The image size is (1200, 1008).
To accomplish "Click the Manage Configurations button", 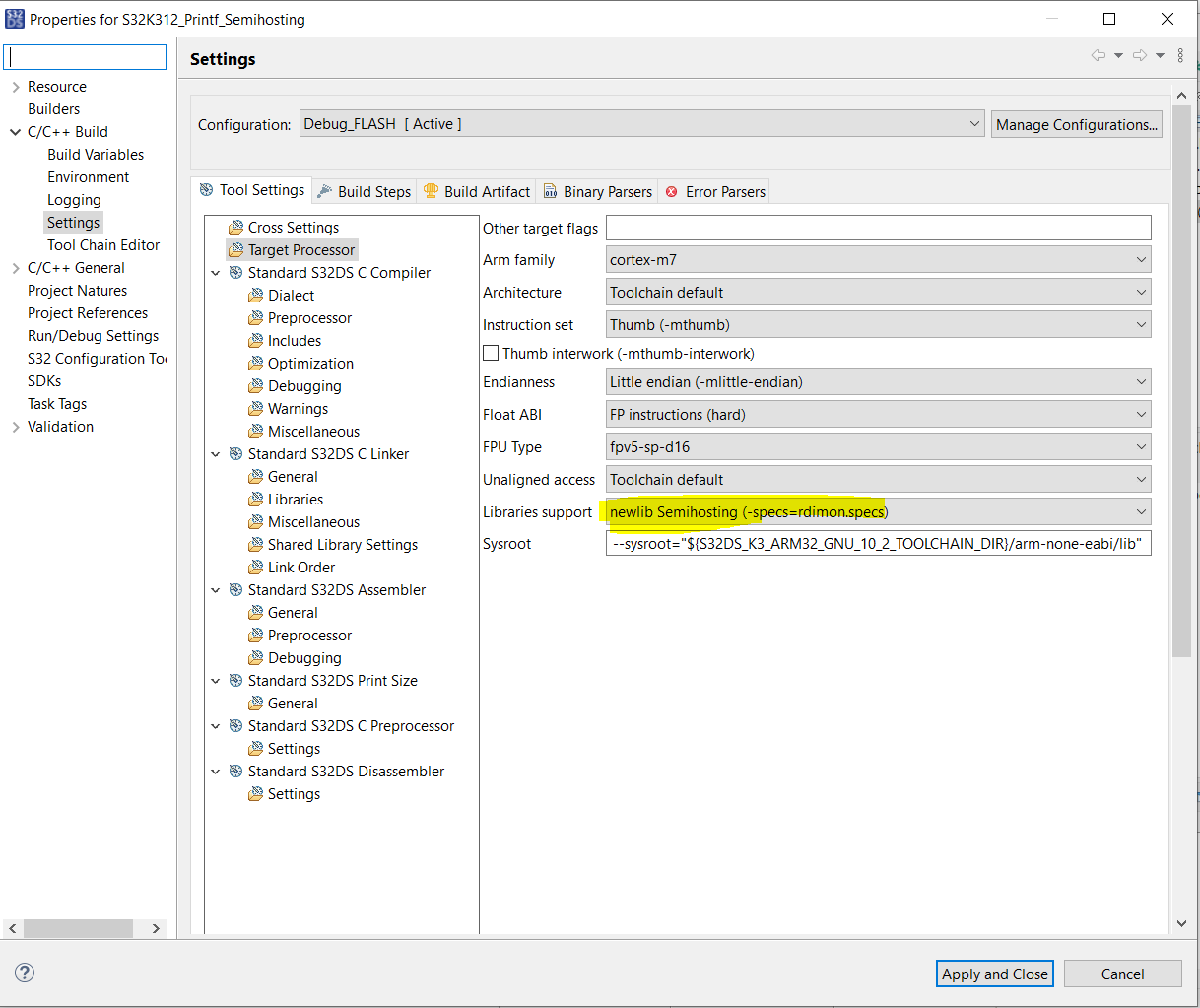I will (x=1076, y=123).
